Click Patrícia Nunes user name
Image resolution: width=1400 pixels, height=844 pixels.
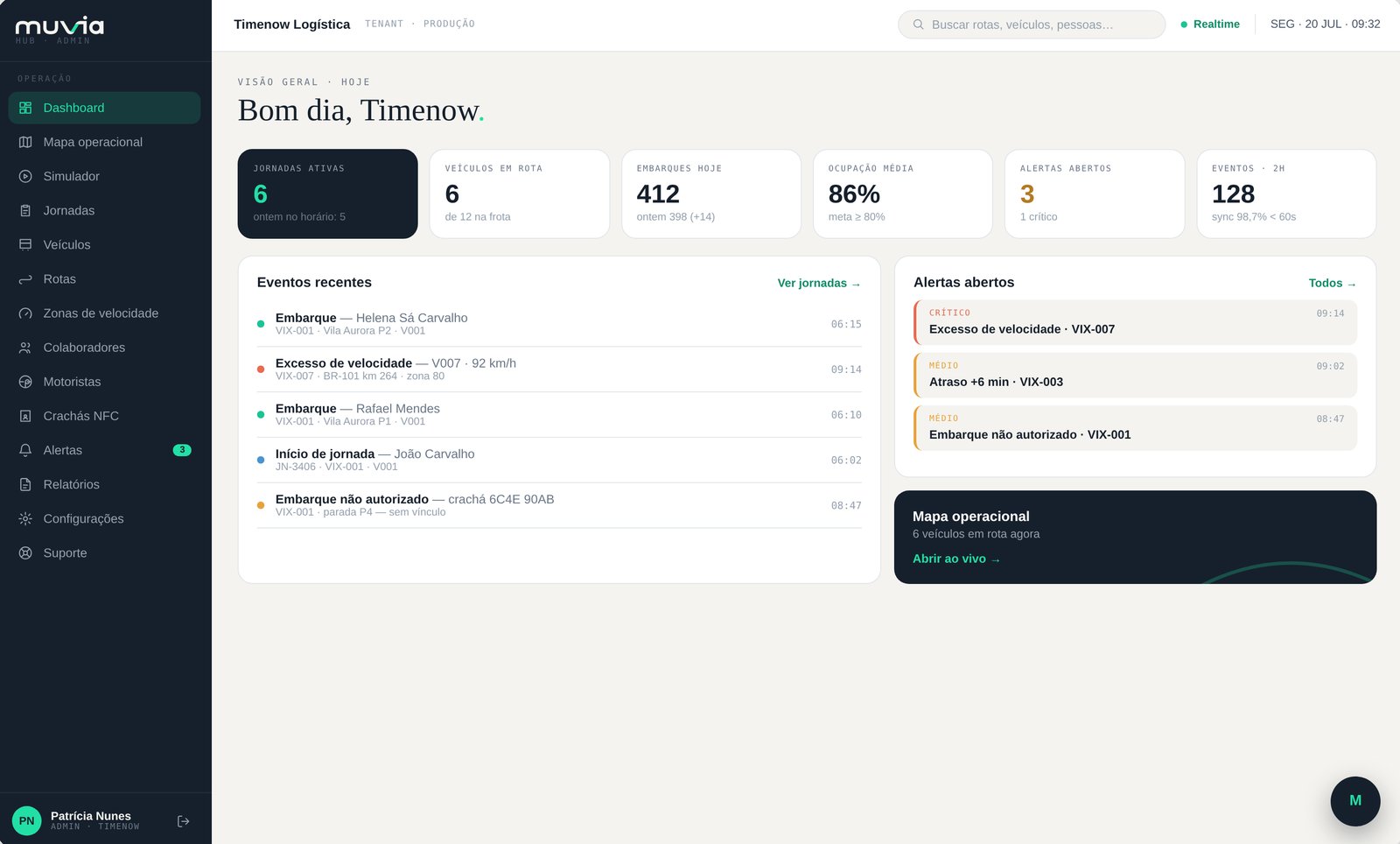[90, 816]
